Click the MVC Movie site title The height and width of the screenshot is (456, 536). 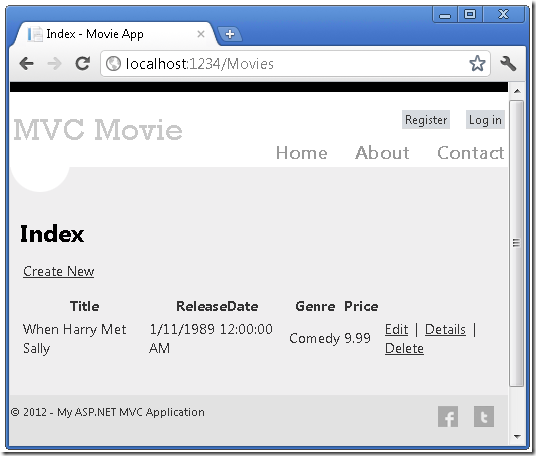[98, 130]
